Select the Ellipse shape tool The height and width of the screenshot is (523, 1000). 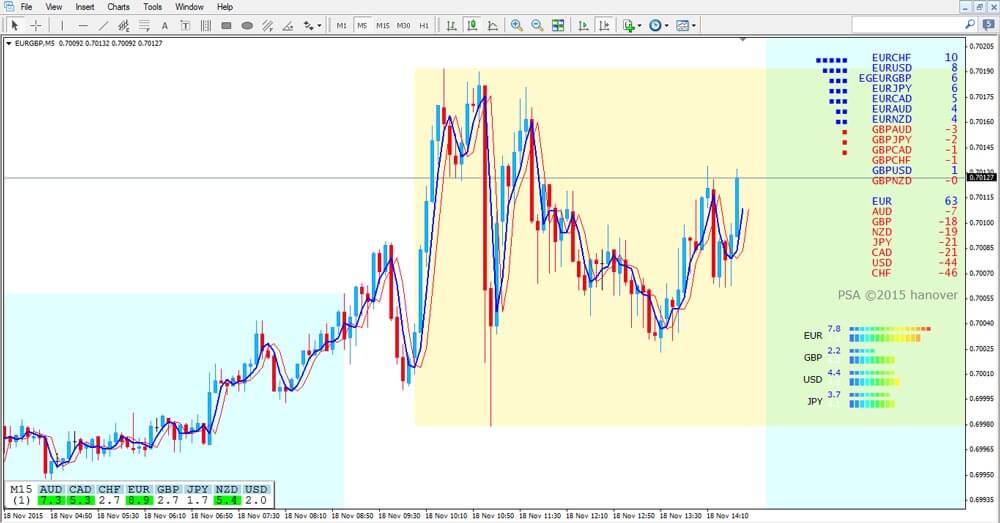coord(247,26)
